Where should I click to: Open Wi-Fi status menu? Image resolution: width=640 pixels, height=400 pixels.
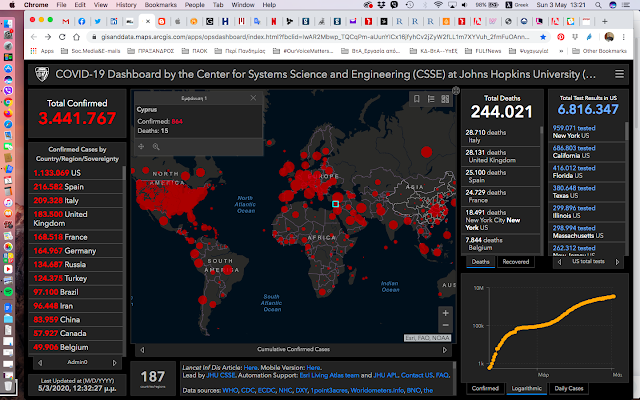click(x=438, y=5)
